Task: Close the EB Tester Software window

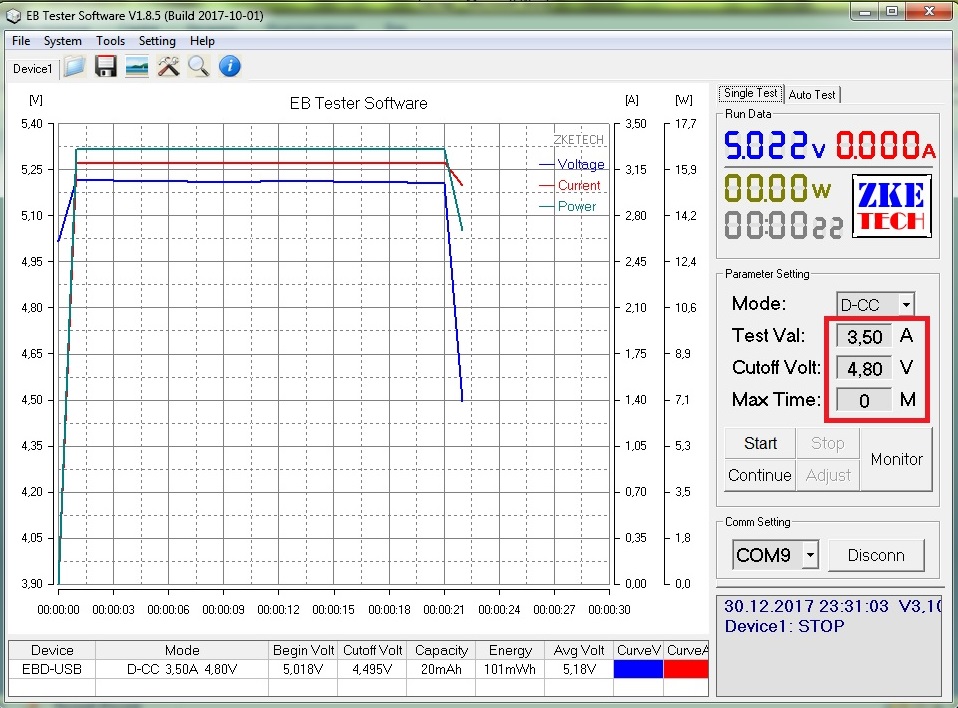Action: (x=929, y=12)
